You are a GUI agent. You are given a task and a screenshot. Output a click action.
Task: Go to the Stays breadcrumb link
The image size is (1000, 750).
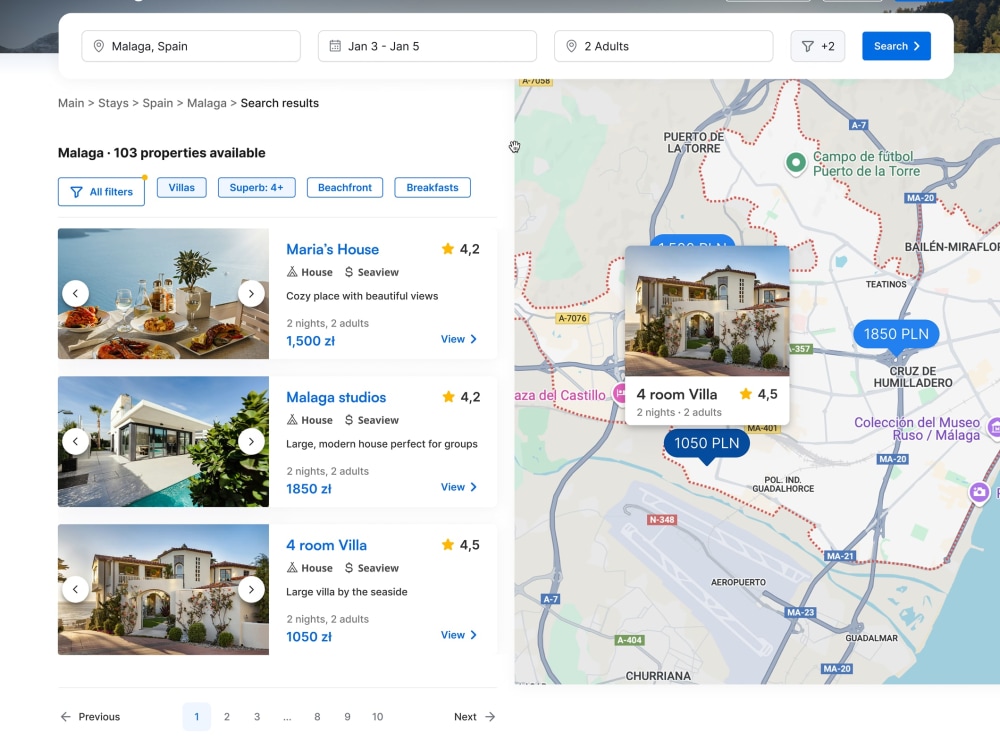113,103
